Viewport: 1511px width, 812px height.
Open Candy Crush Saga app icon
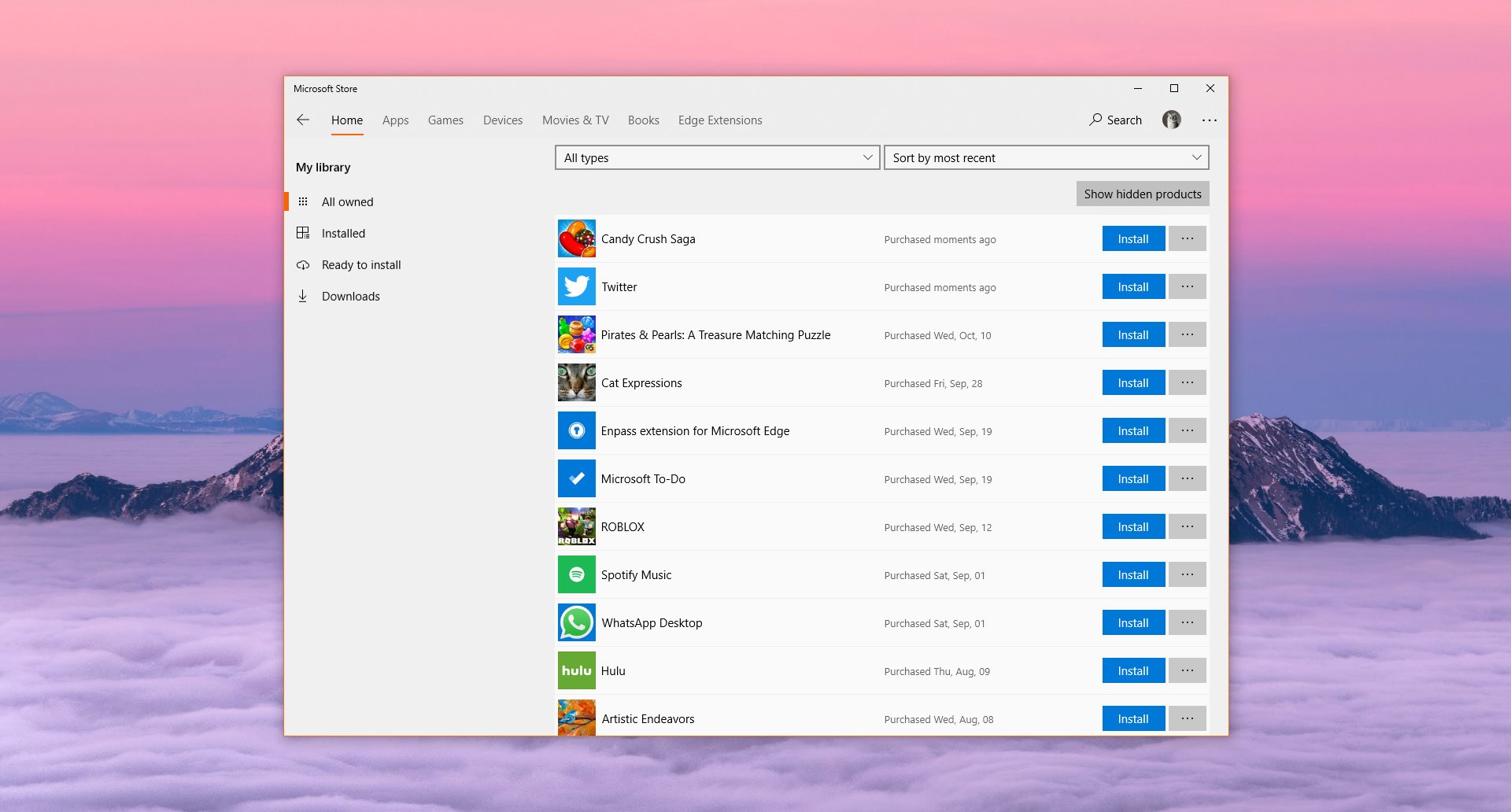pyautogui.click(x=577, y=238)
